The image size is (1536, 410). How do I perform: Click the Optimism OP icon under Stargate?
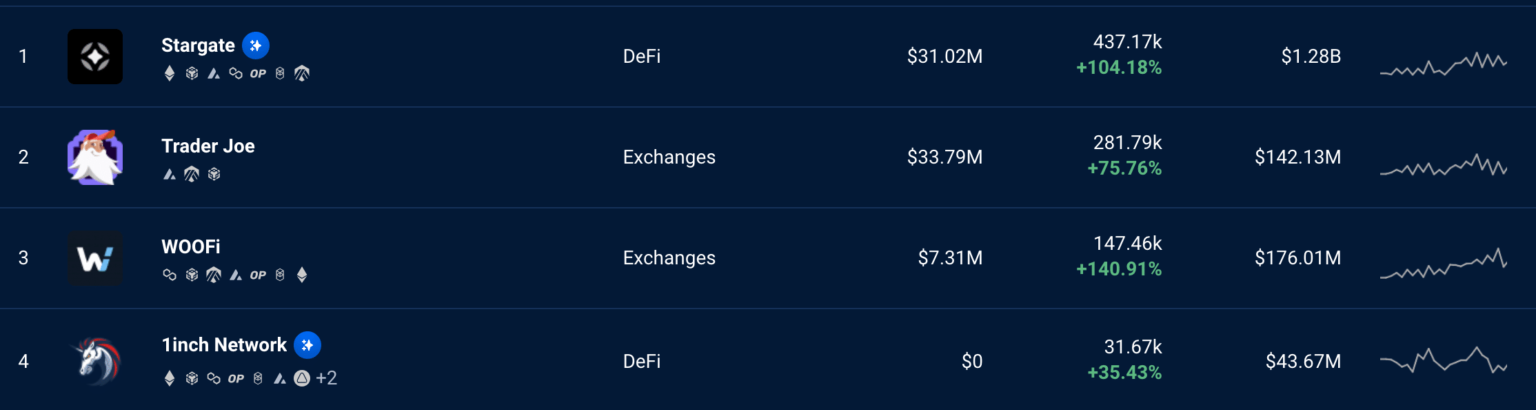pyautogui.click(x=258, y=73)
